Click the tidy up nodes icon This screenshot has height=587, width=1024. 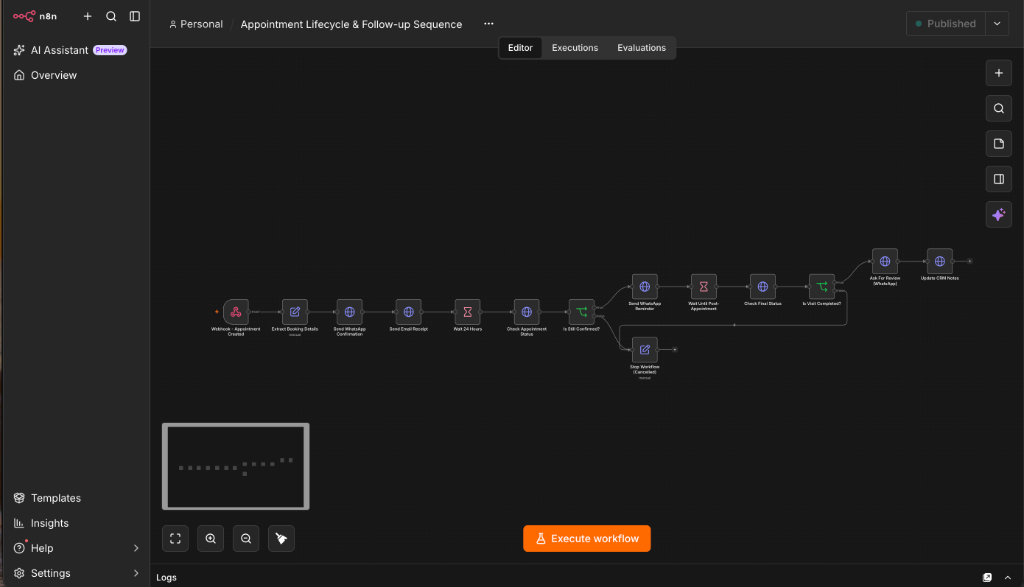coord(281,539)
